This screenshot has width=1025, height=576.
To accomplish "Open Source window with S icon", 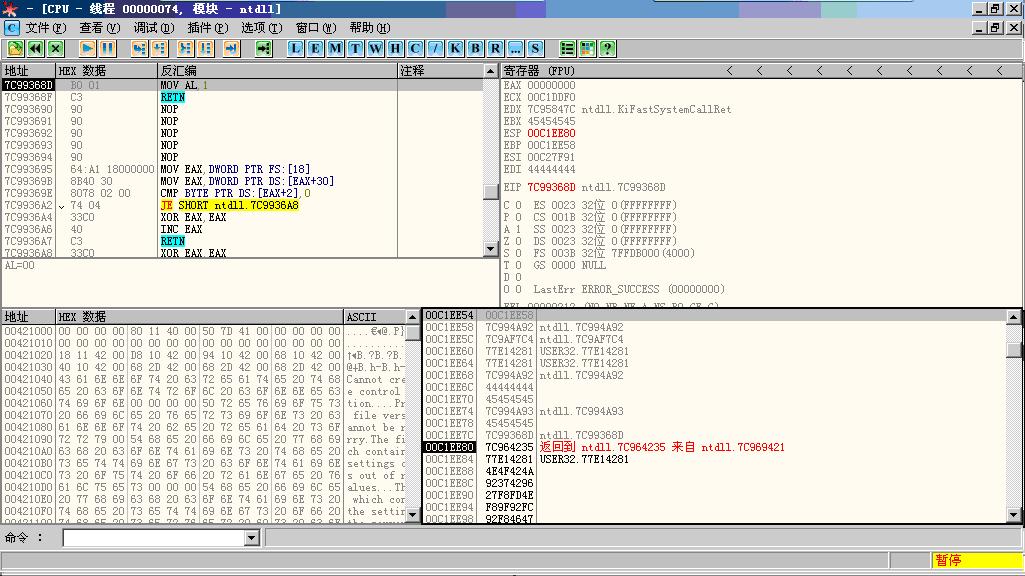I will [535, 48].
